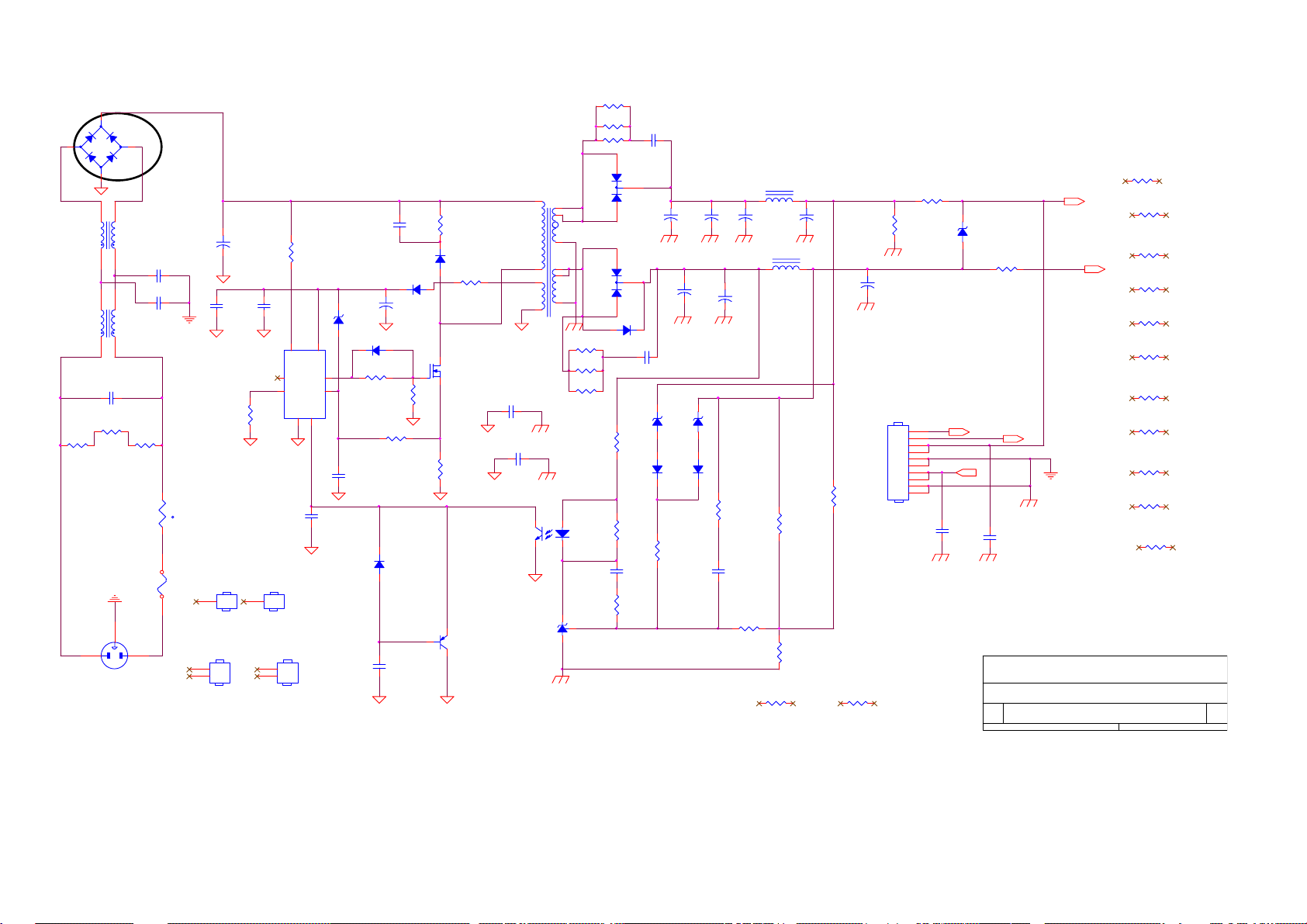Select the topmost output port arrow on the right

1074,202
